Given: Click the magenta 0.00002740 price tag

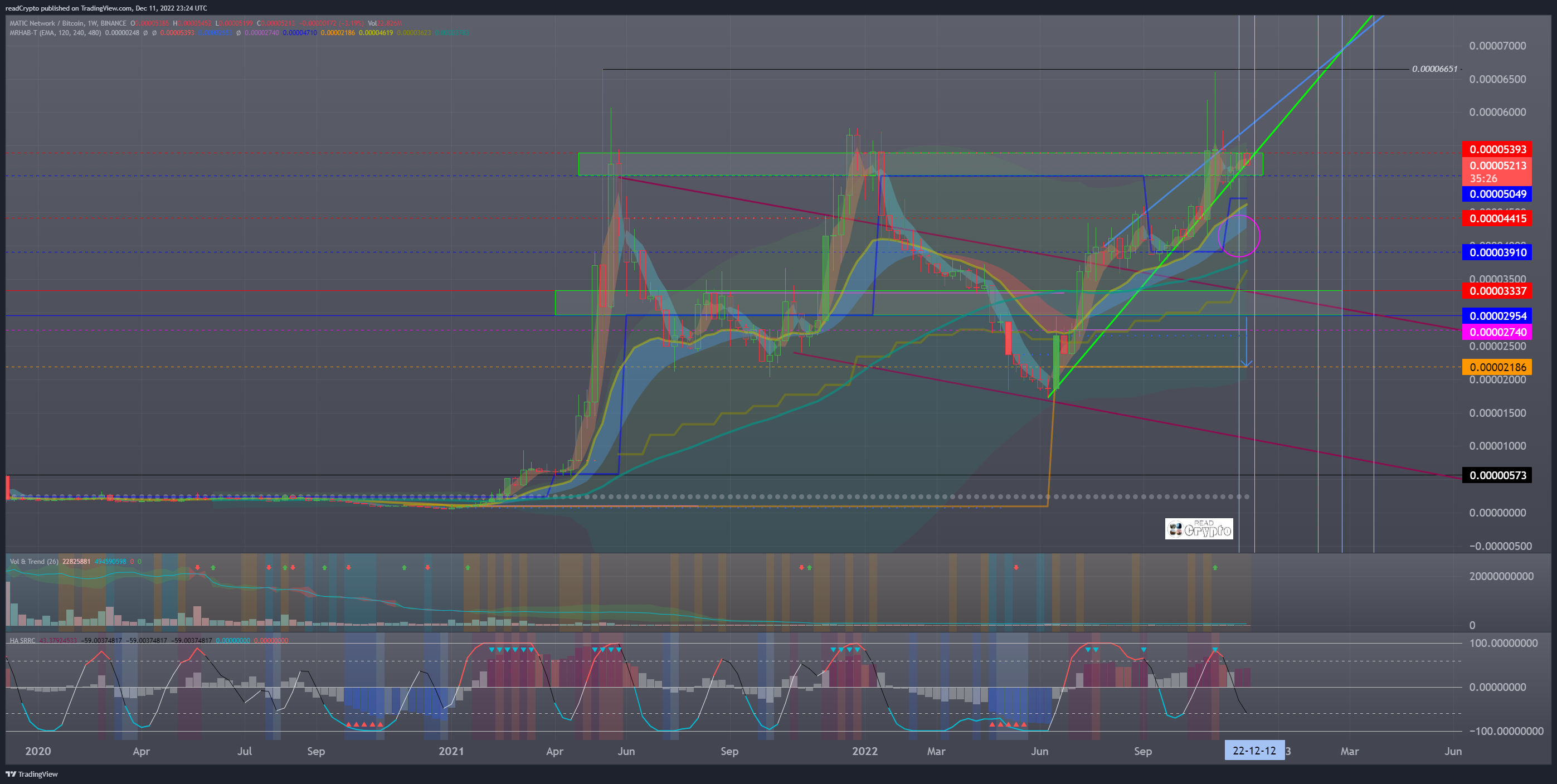Looking at the screenshot, I should [1497, 332].
